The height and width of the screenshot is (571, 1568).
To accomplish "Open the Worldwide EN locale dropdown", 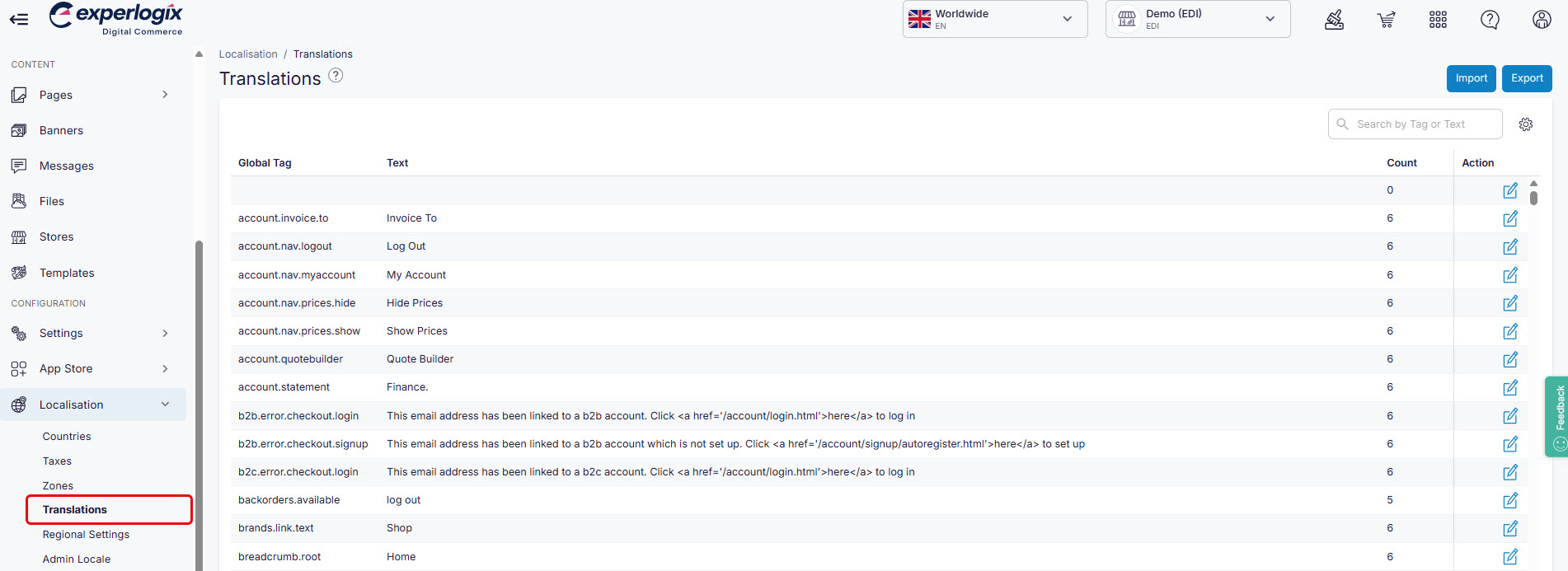I will (x=995, y=19).
